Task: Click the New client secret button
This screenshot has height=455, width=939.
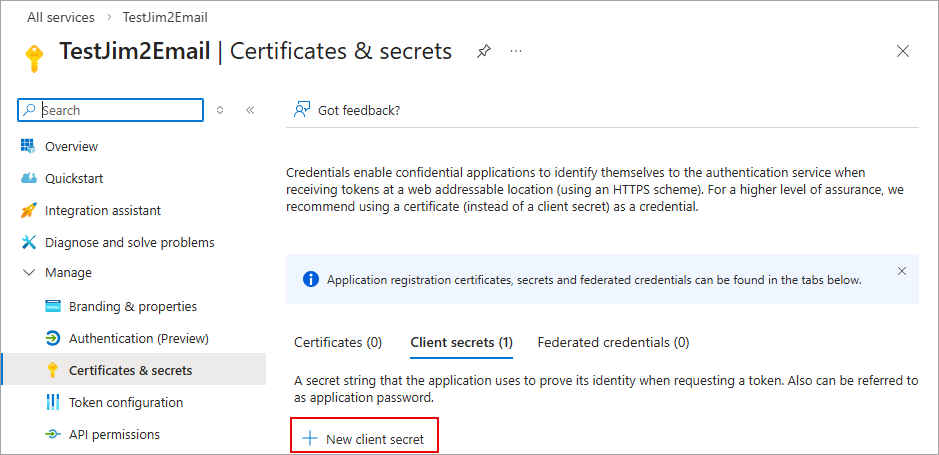Action: [365, 439]
